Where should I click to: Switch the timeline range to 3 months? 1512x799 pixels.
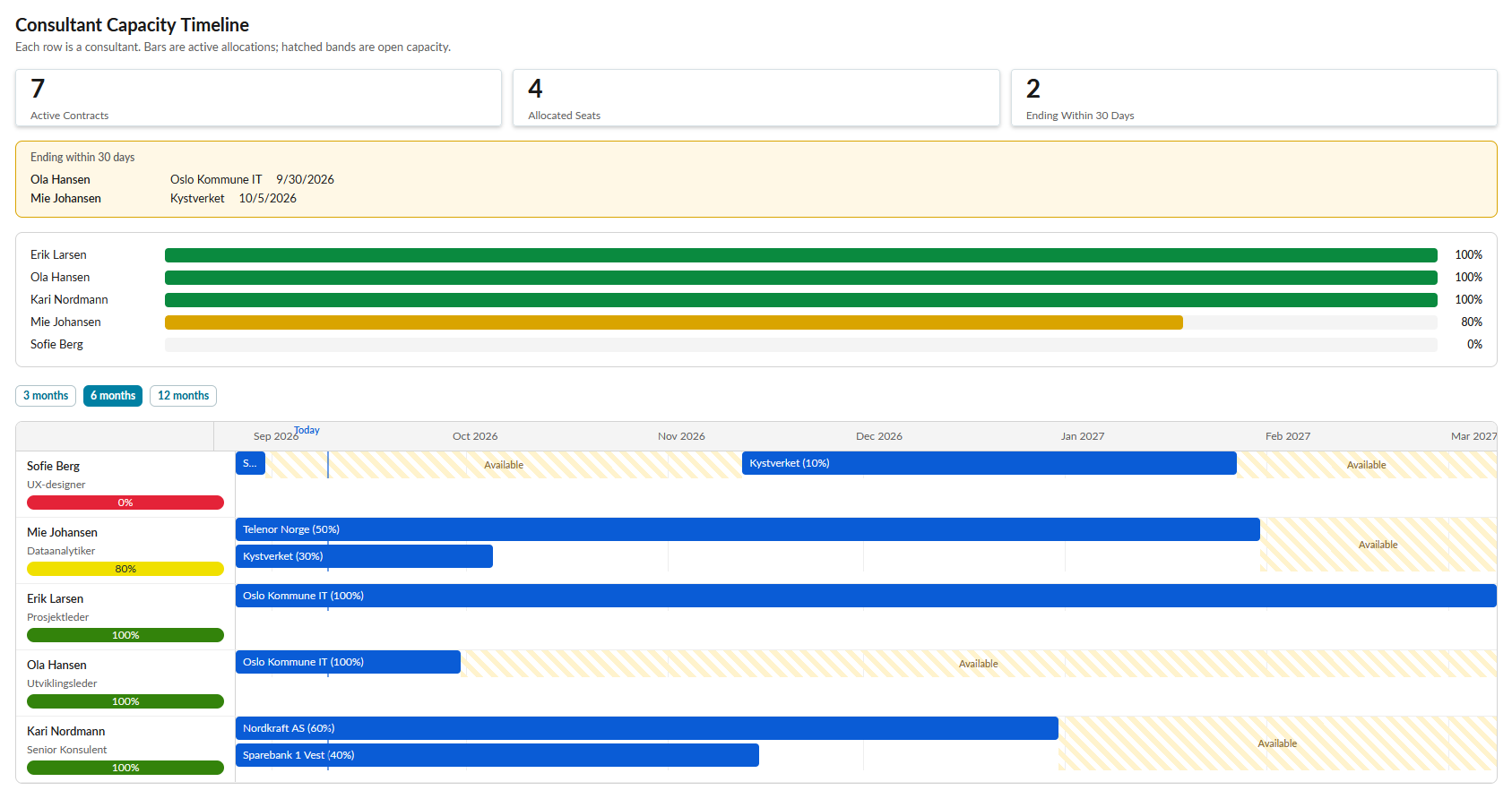click(46, 396)
